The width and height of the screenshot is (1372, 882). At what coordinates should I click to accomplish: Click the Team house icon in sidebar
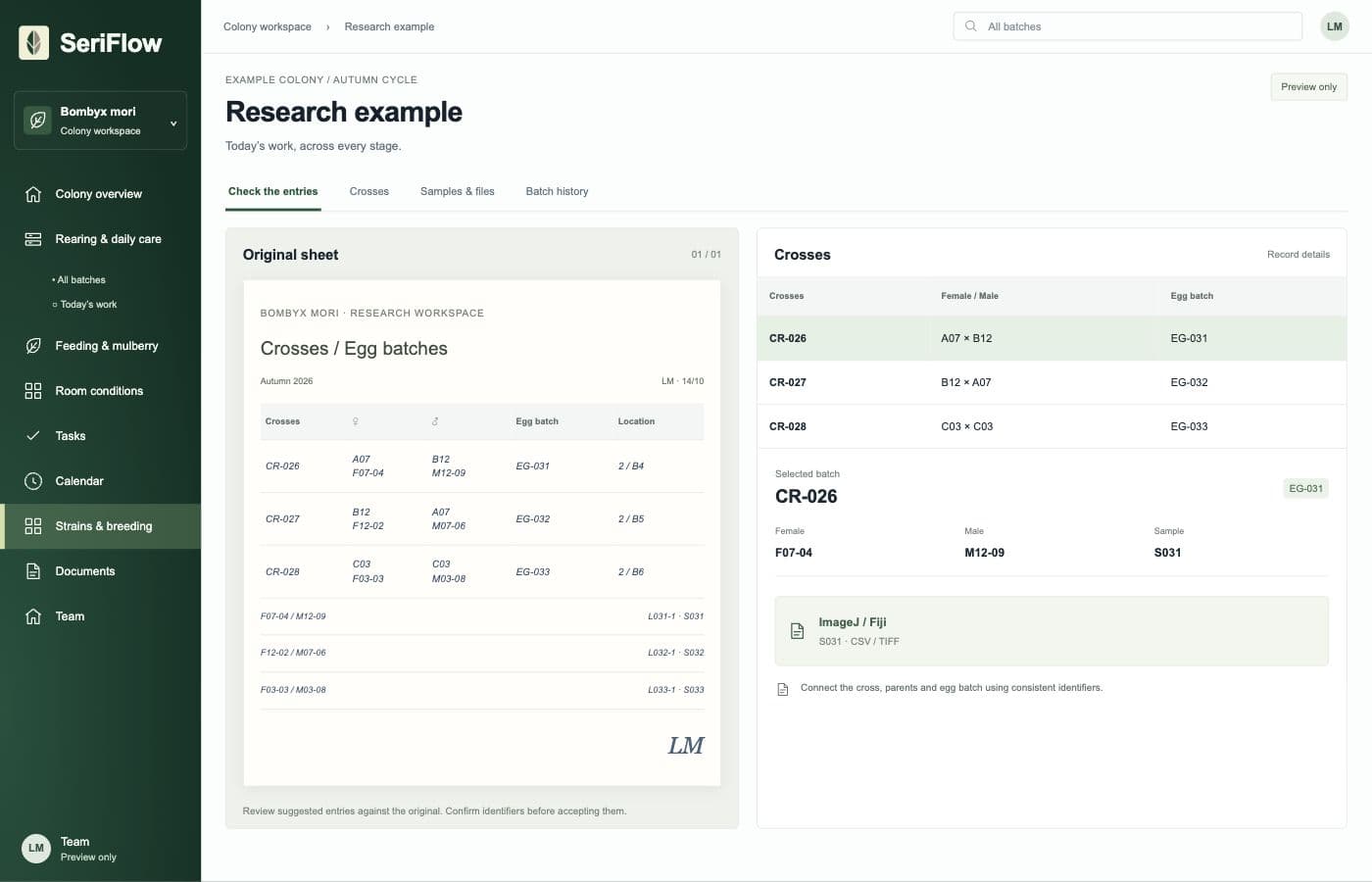coord(33,616)
